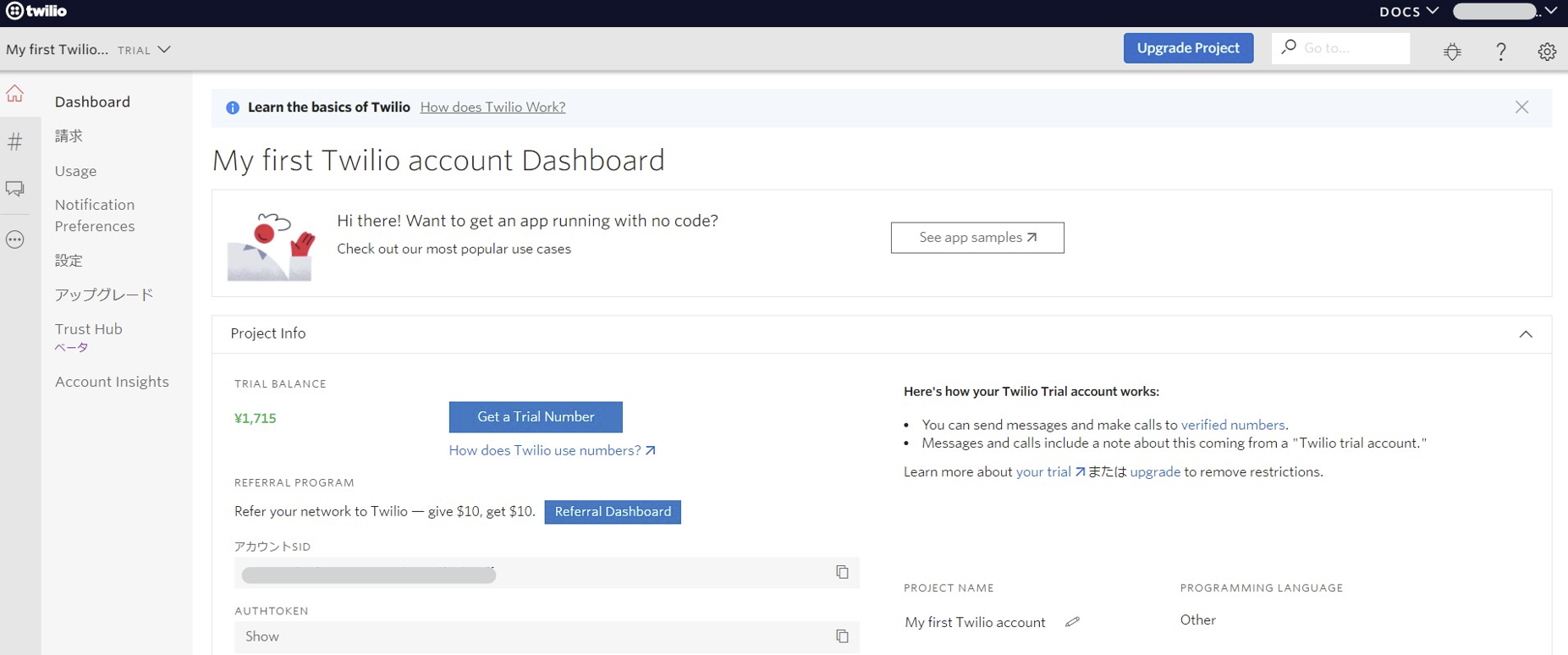Dismiss the Learn the basics banner

[1521, 107]
